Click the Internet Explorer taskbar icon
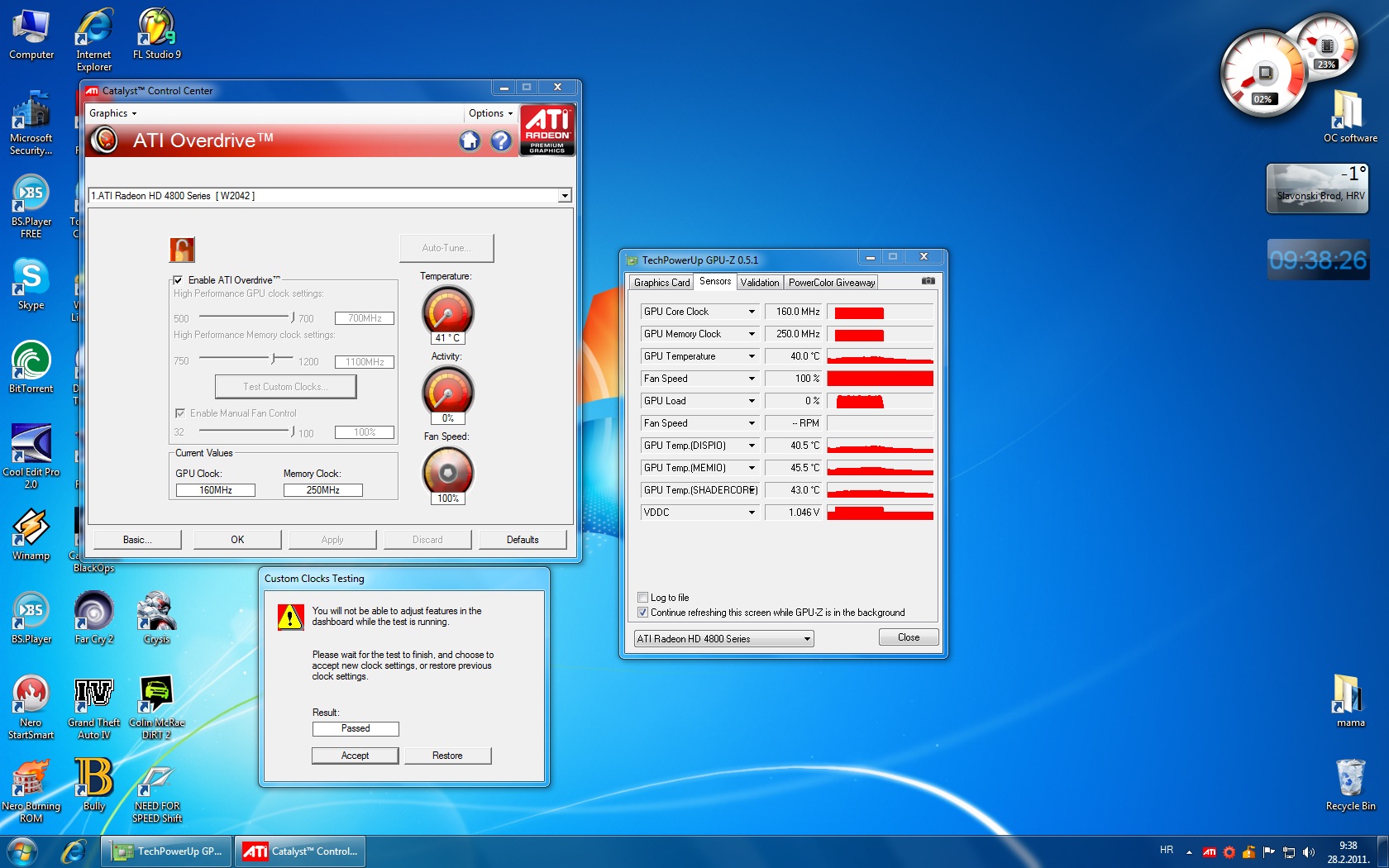 pyautogui.click(x=74, y=851)
